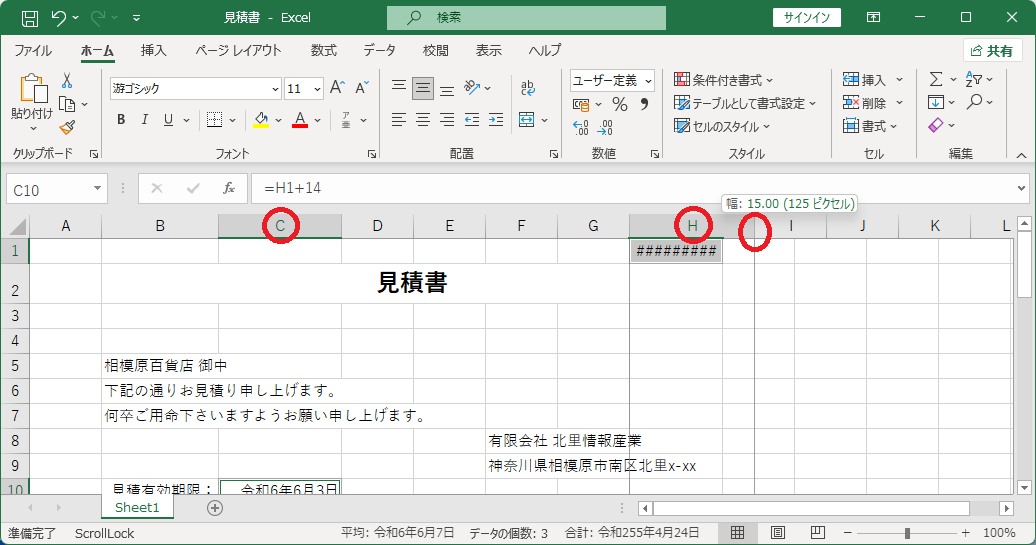Viewport: 1036px width, 545px height.
Task: Switch to the 数式 tab
Action: coord(324,51)
